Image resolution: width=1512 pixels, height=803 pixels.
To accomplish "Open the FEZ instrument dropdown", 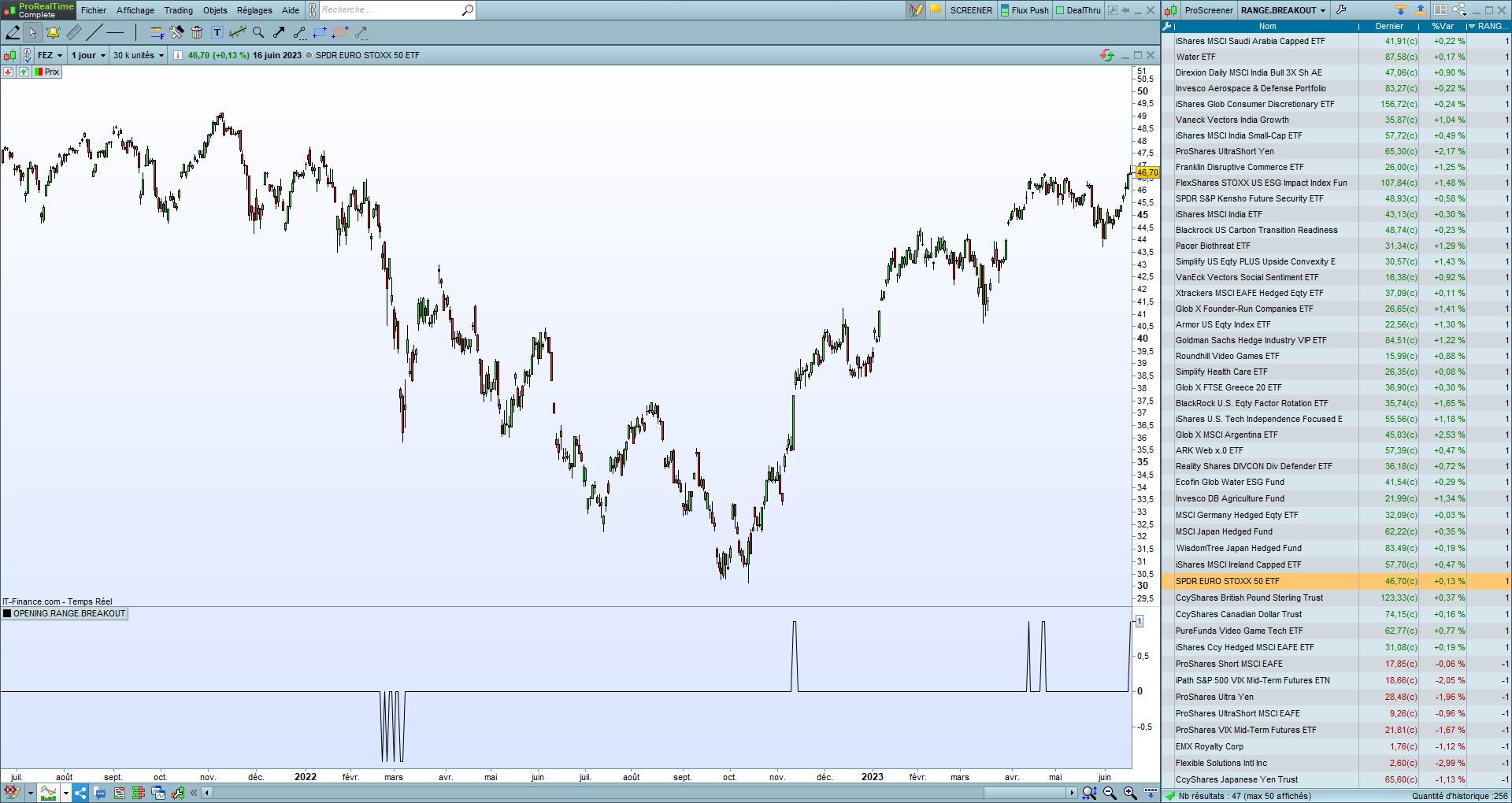I will (x=49, y=55).
